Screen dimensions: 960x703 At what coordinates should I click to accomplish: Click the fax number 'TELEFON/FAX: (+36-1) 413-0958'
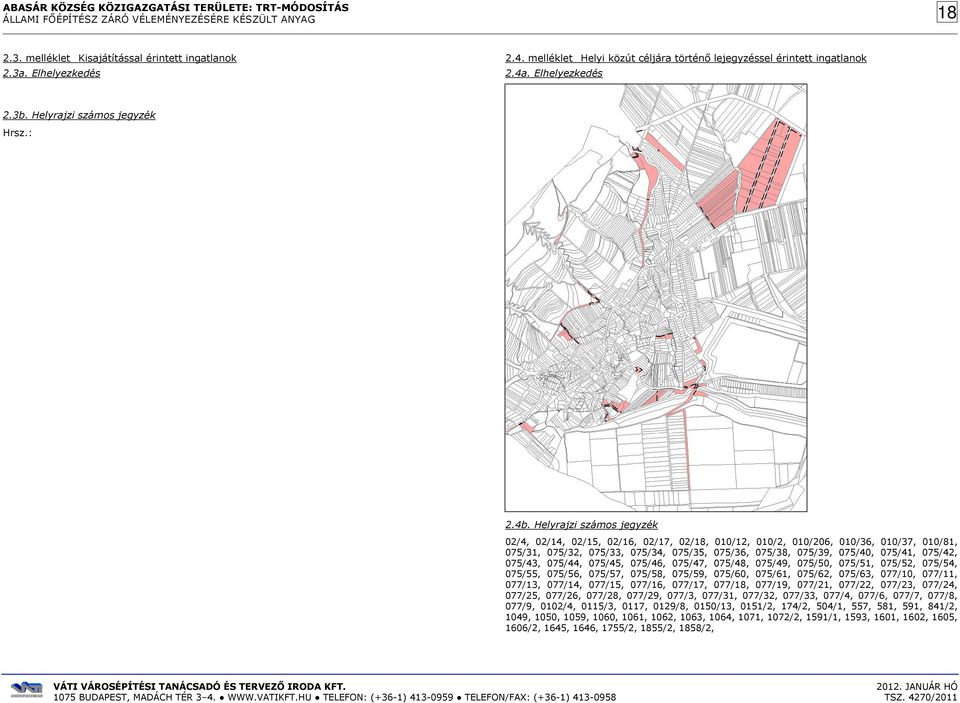(541, 697)
